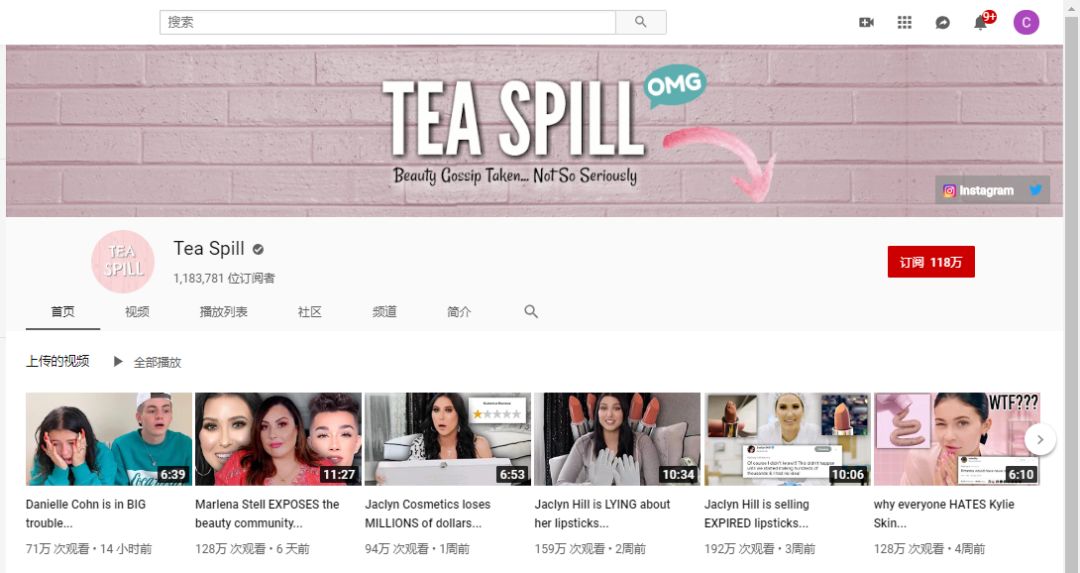Click 94万 次观看 • 1周前 text

tap(417, 549)
